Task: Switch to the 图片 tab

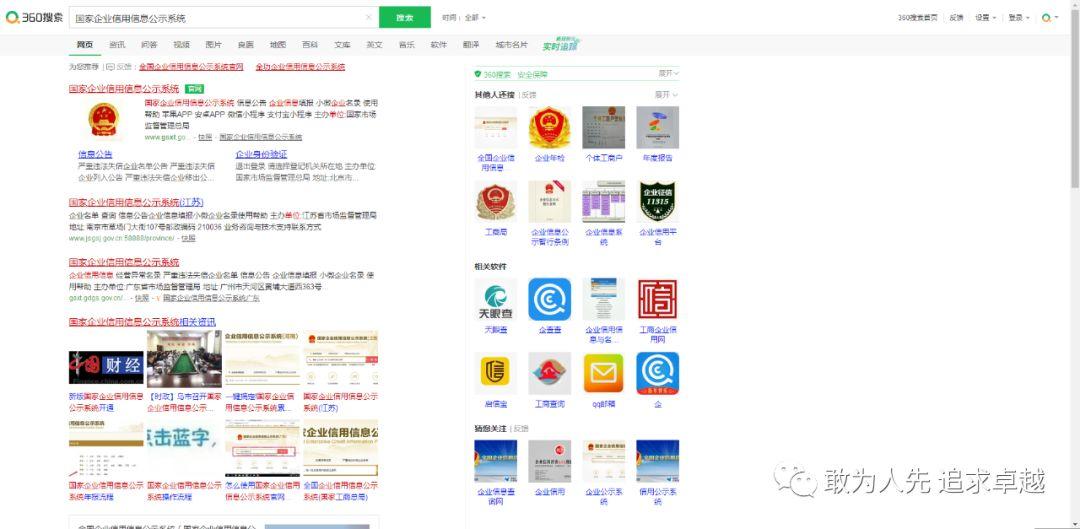Action: pos(214,45)
